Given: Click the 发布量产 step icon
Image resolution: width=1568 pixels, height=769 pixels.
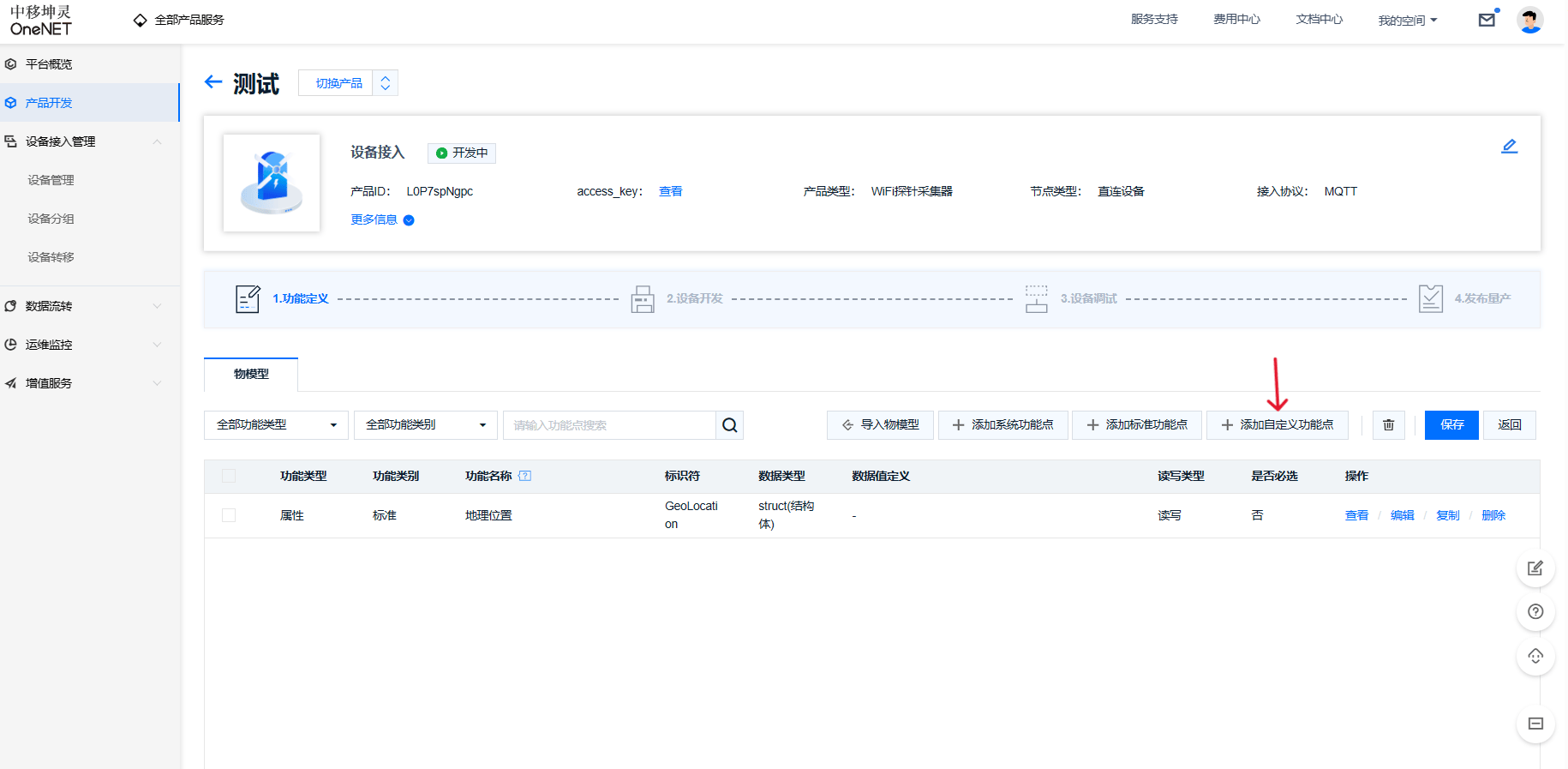Looking at the screenshot, I should coord(1431,299).
